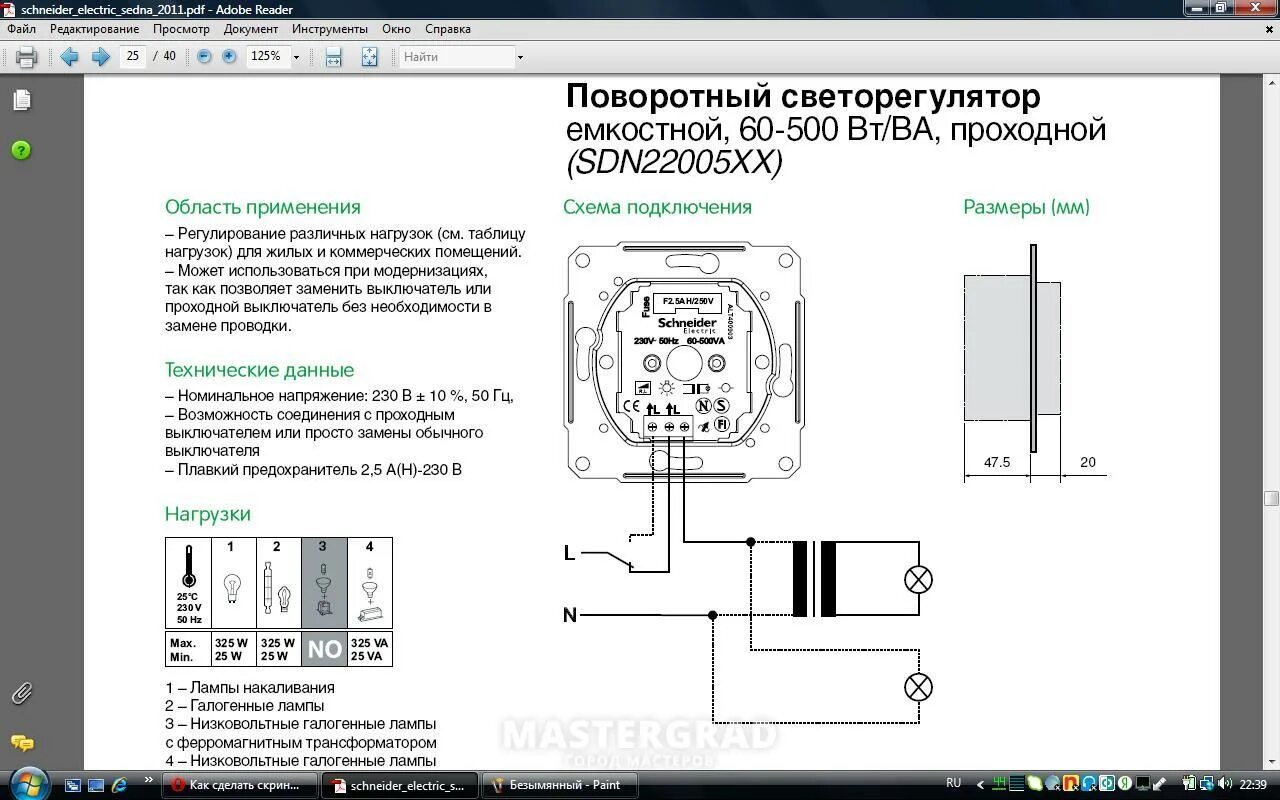Click the gray 'NO' cell in load table
Viewport: 1280px width, 800px height.
(x=324, y=649)
